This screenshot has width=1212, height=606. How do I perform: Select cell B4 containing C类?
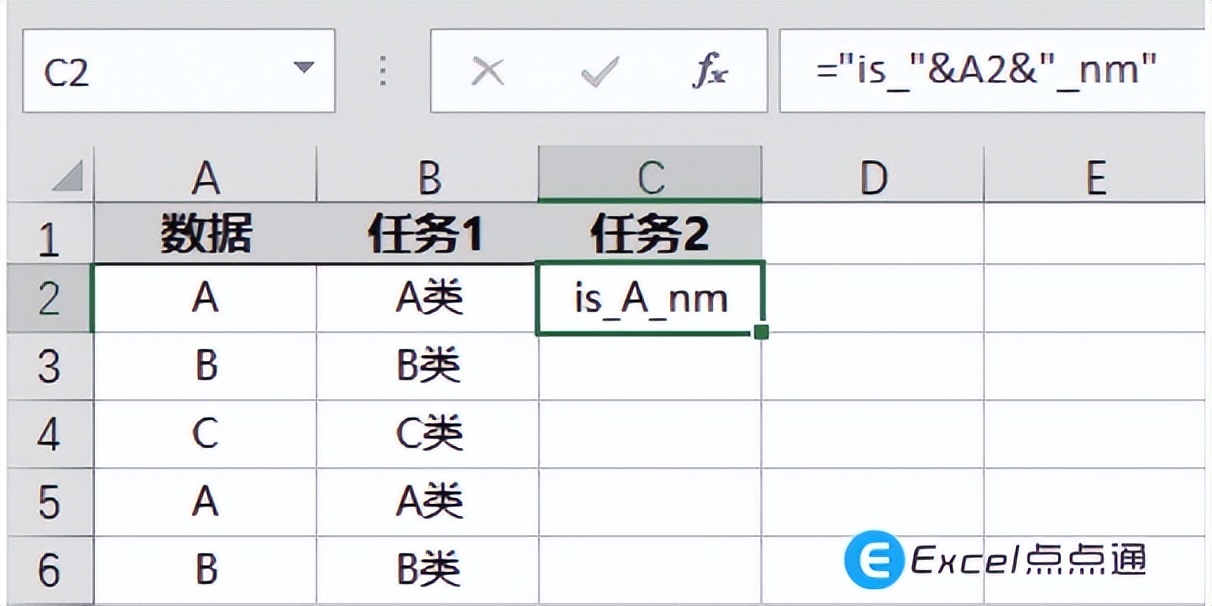(428, 433)
